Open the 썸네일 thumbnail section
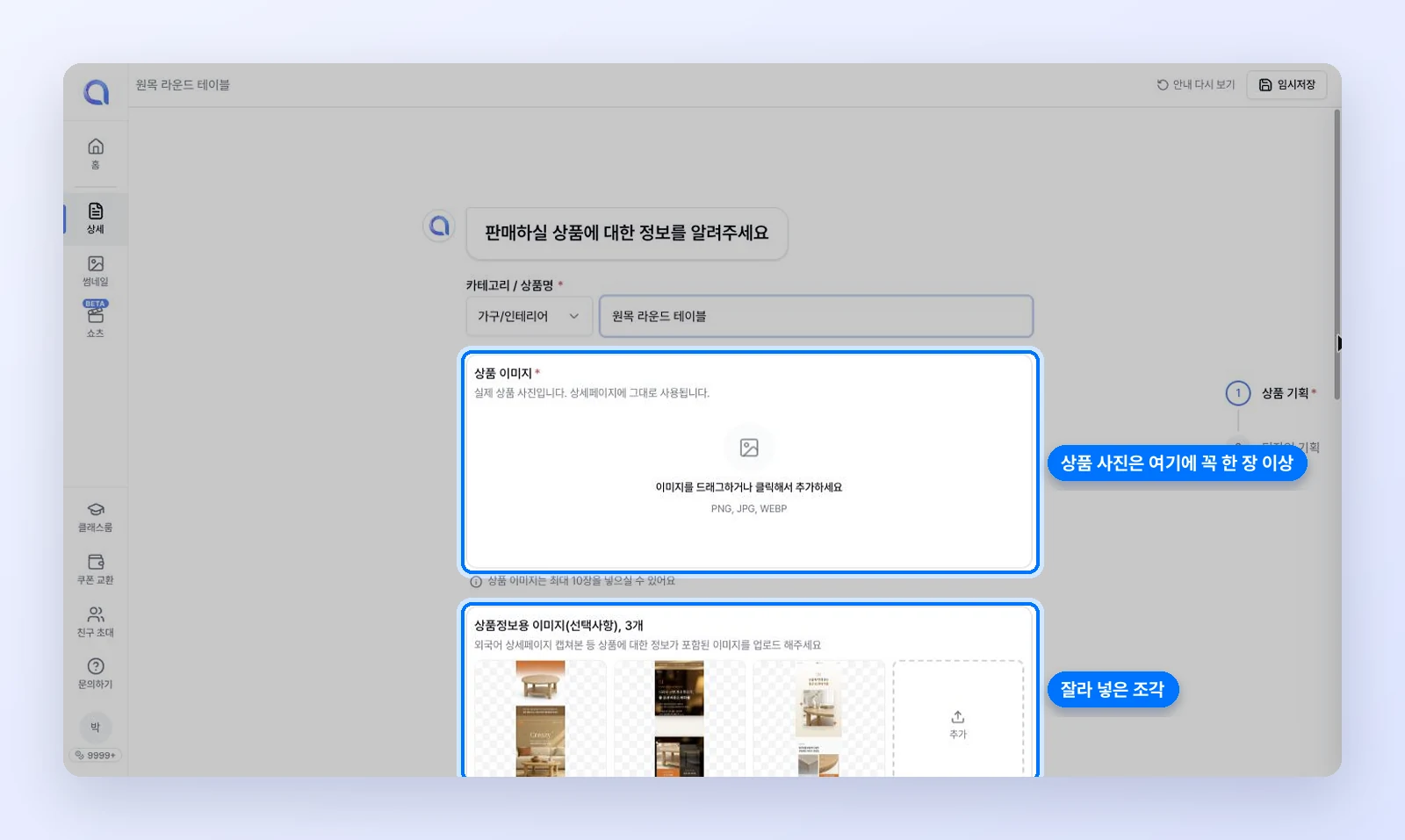 coord(96,271)
